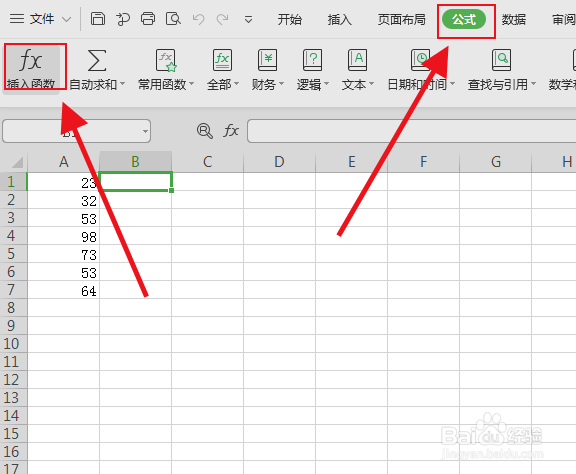The height and width of the screenshot is (474, 576).
Task: Open the Date and Time (日期和时间) functions icon
Action: (x=421, y=60)
